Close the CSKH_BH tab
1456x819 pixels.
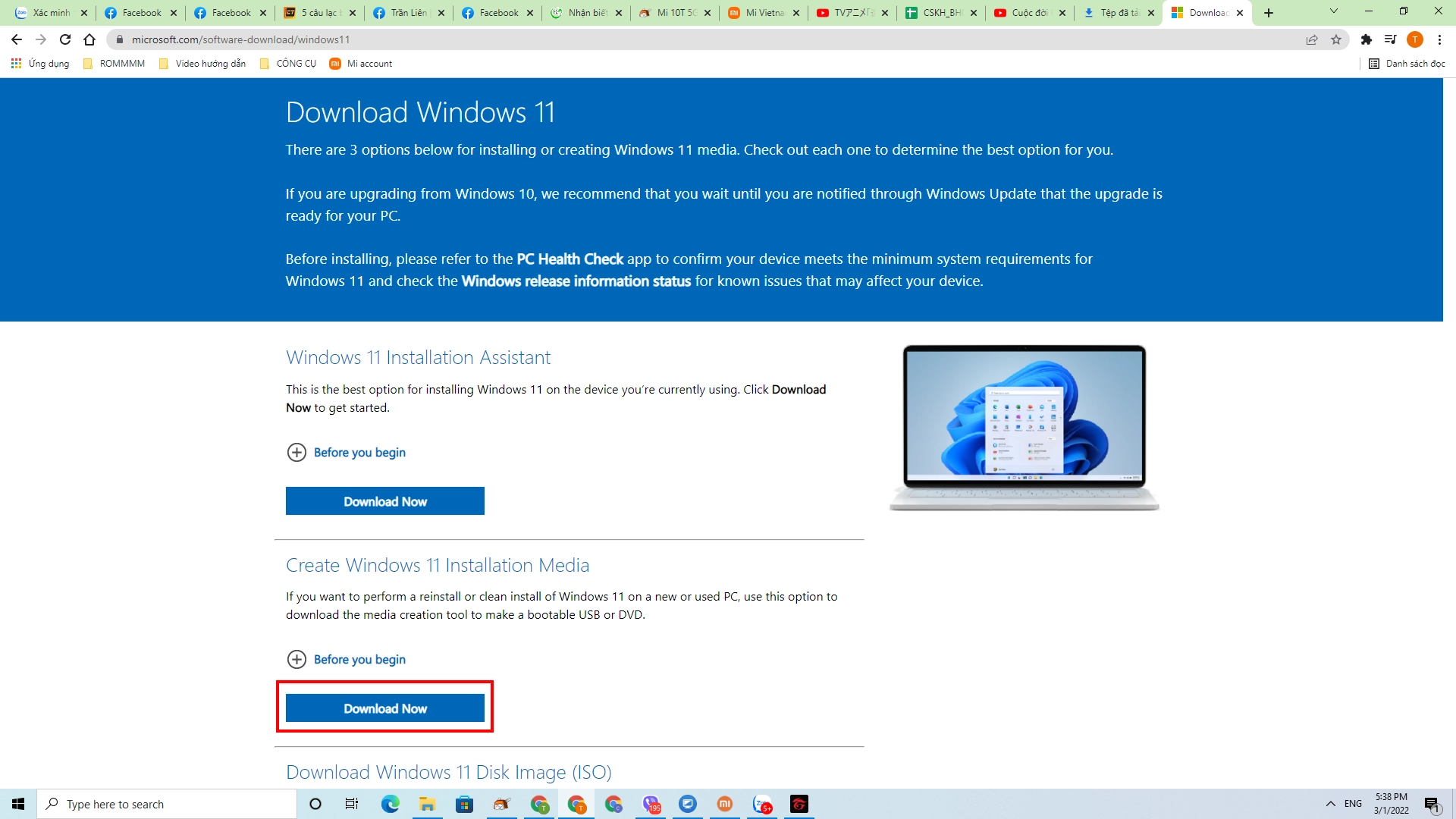[974, 13]
